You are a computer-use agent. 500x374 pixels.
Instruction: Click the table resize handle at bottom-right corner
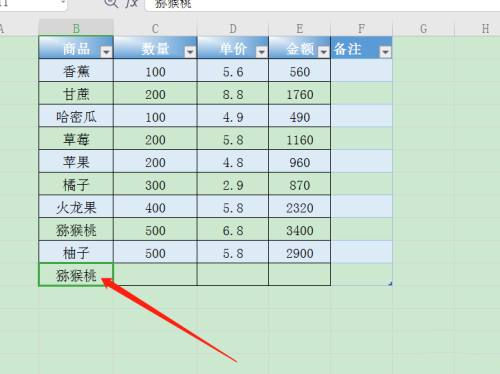pos(390,284)
